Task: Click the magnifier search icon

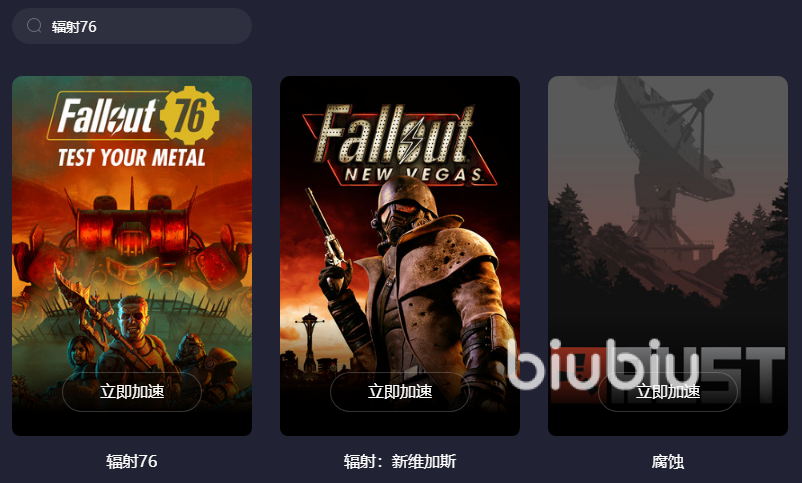Action: pyautogui.click(x=34, y=26)
